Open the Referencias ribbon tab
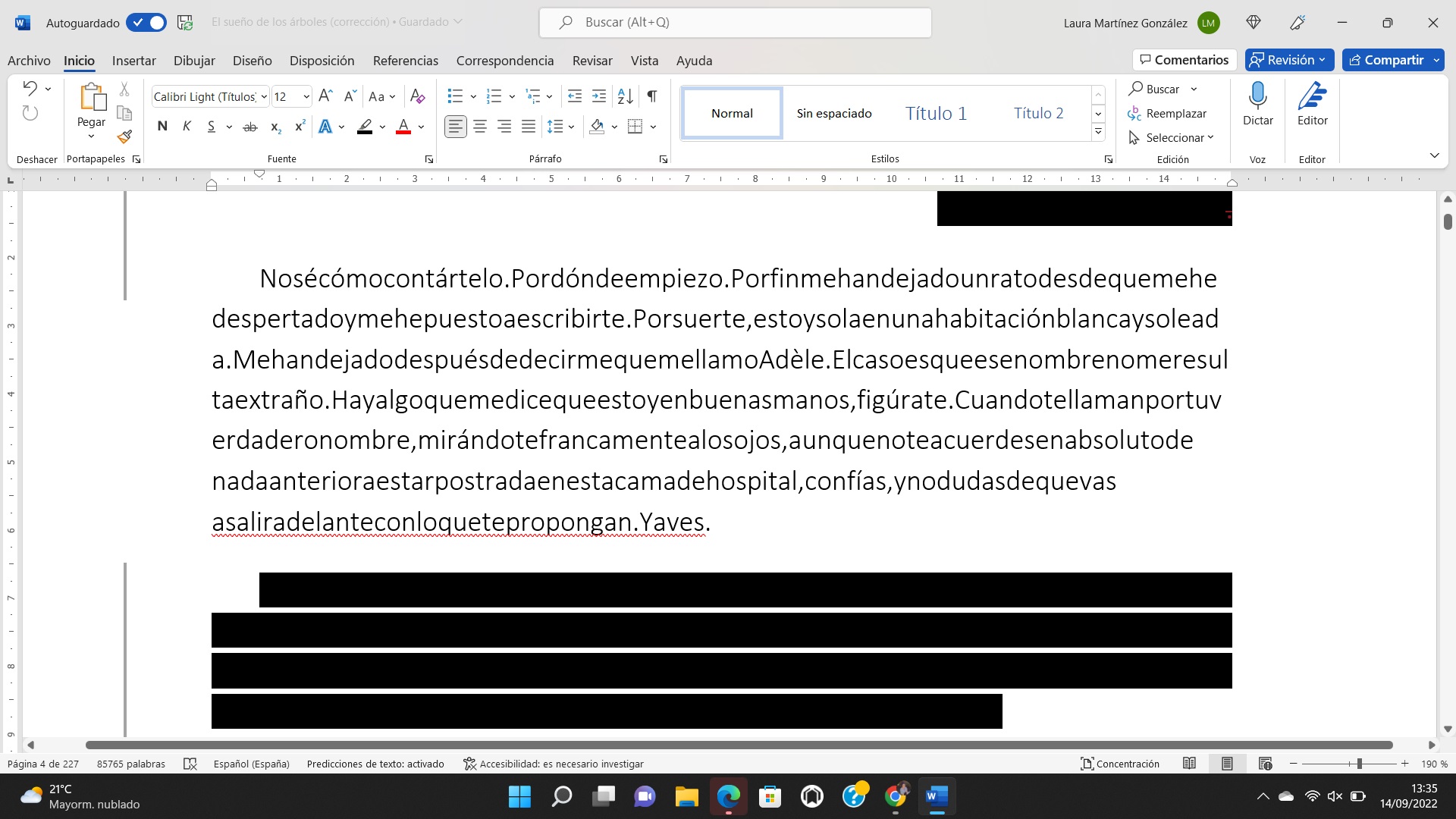 (405, 61)
